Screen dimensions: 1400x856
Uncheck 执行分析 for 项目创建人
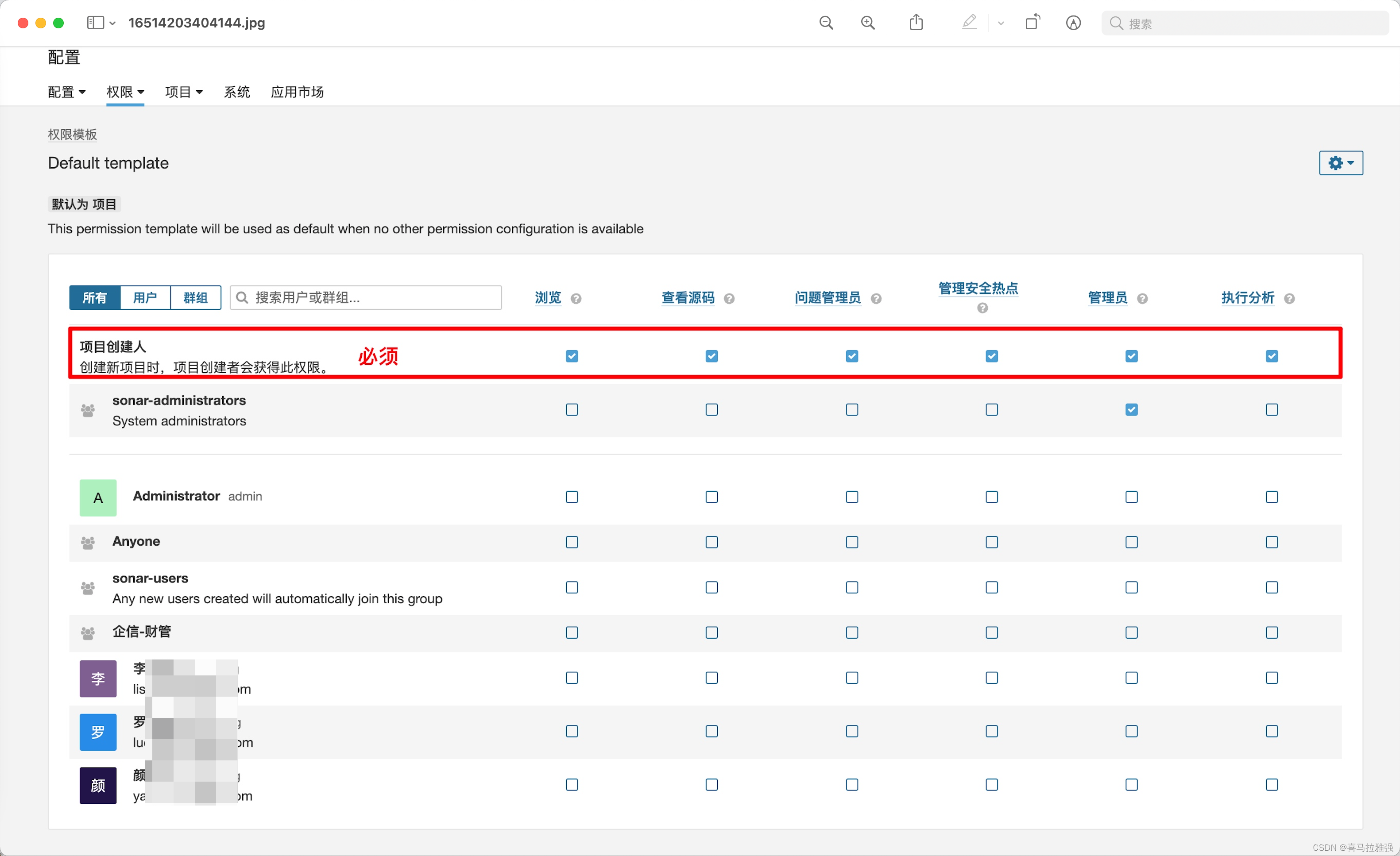coord(1272,356)
